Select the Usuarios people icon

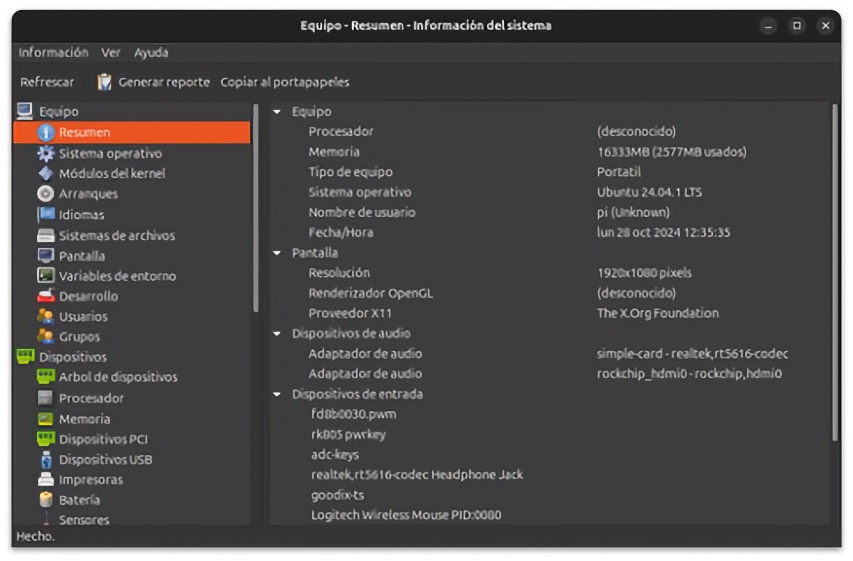[x=46, y=316]
